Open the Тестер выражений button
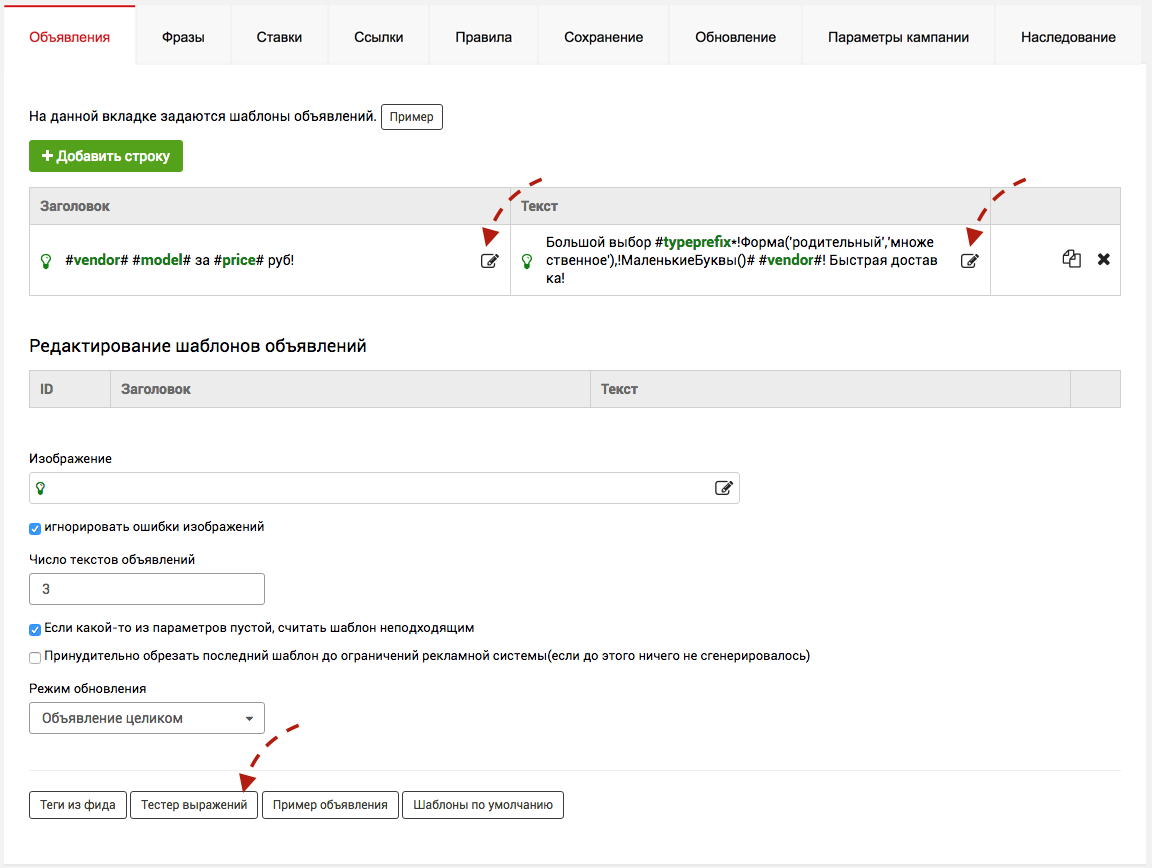Screen dimensions: 1152x868 point(194,805)
